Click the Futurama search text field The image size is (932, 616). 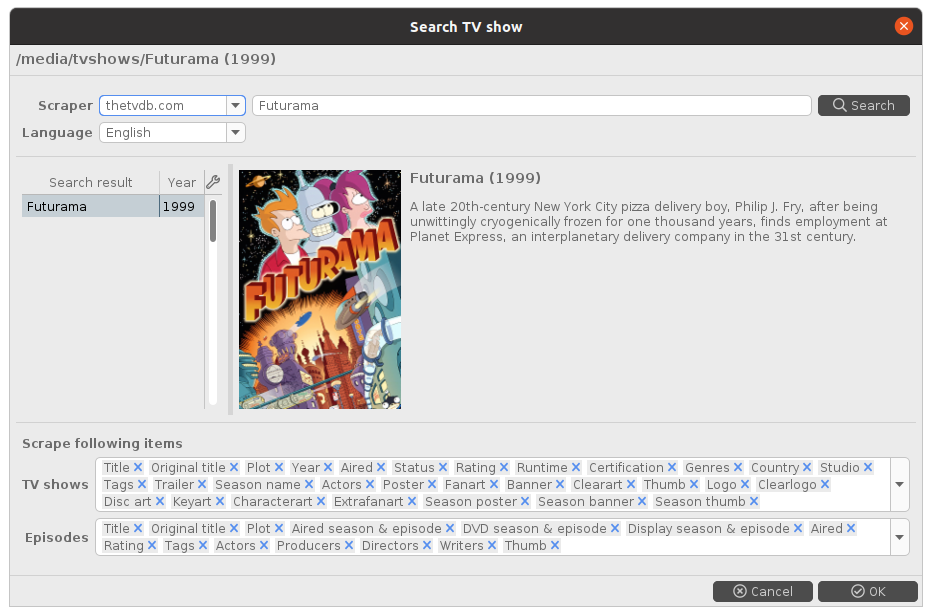[530, 106]
